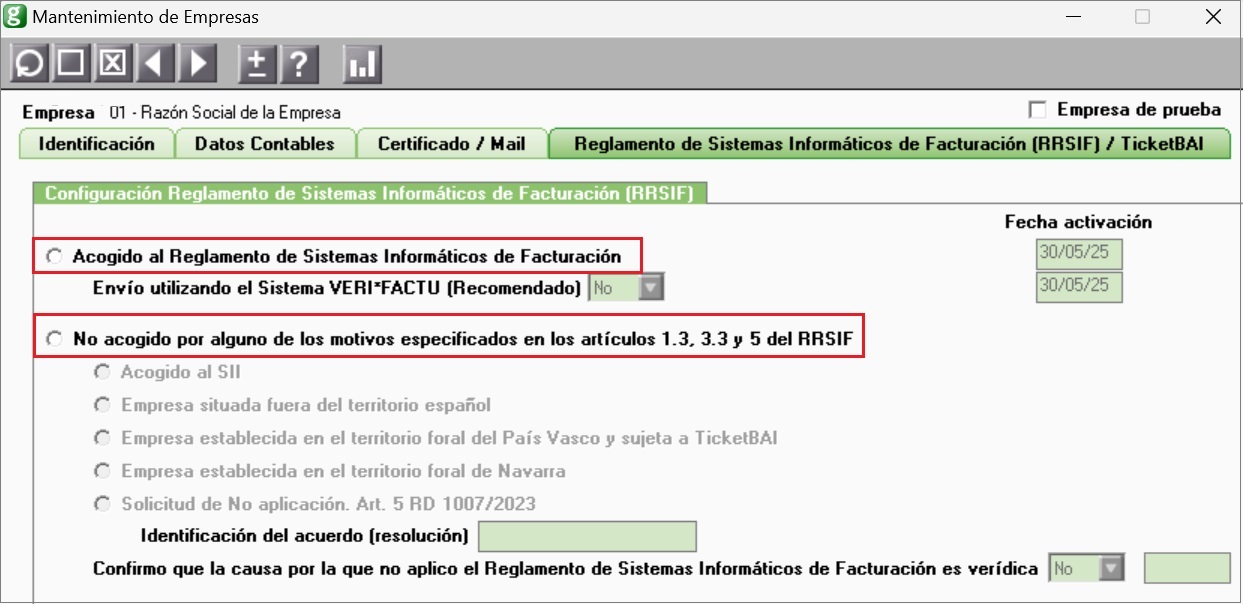The height and width of the screenshot is (604, 1243).
Task: Click the plus-minus toolbar icon
Action: (x=257, y=64)
